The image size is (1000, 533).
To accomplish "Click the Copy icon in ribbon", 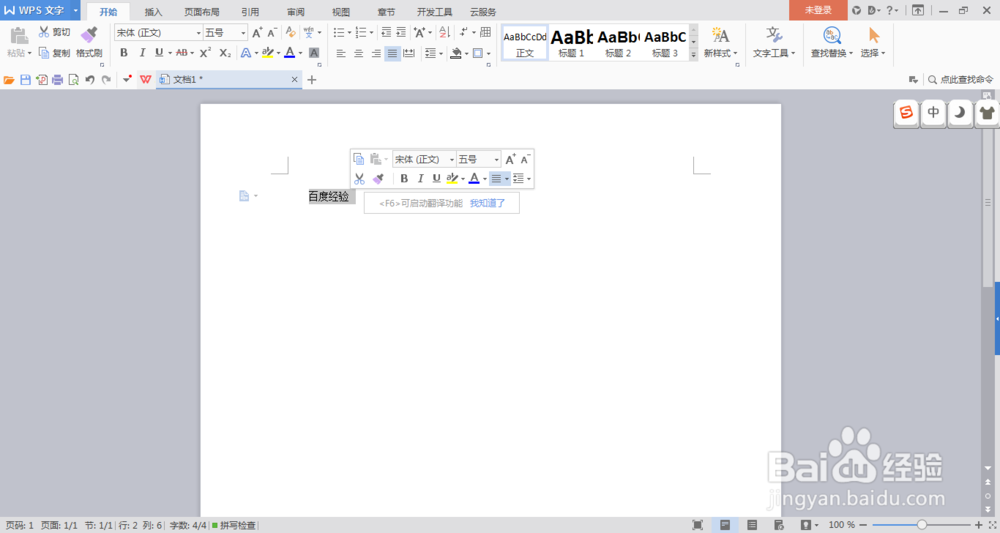I will click(x=44, y=53).
